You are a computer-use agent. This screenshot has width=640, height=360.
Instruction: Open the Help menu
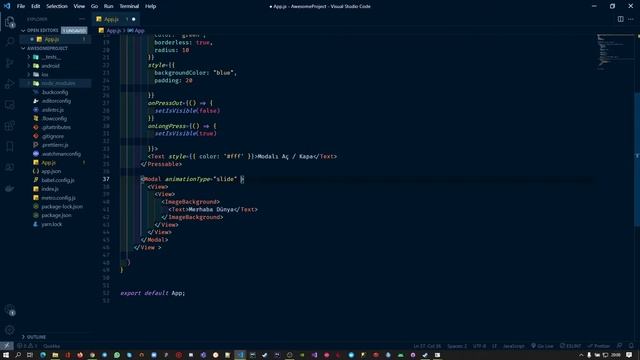151,6
